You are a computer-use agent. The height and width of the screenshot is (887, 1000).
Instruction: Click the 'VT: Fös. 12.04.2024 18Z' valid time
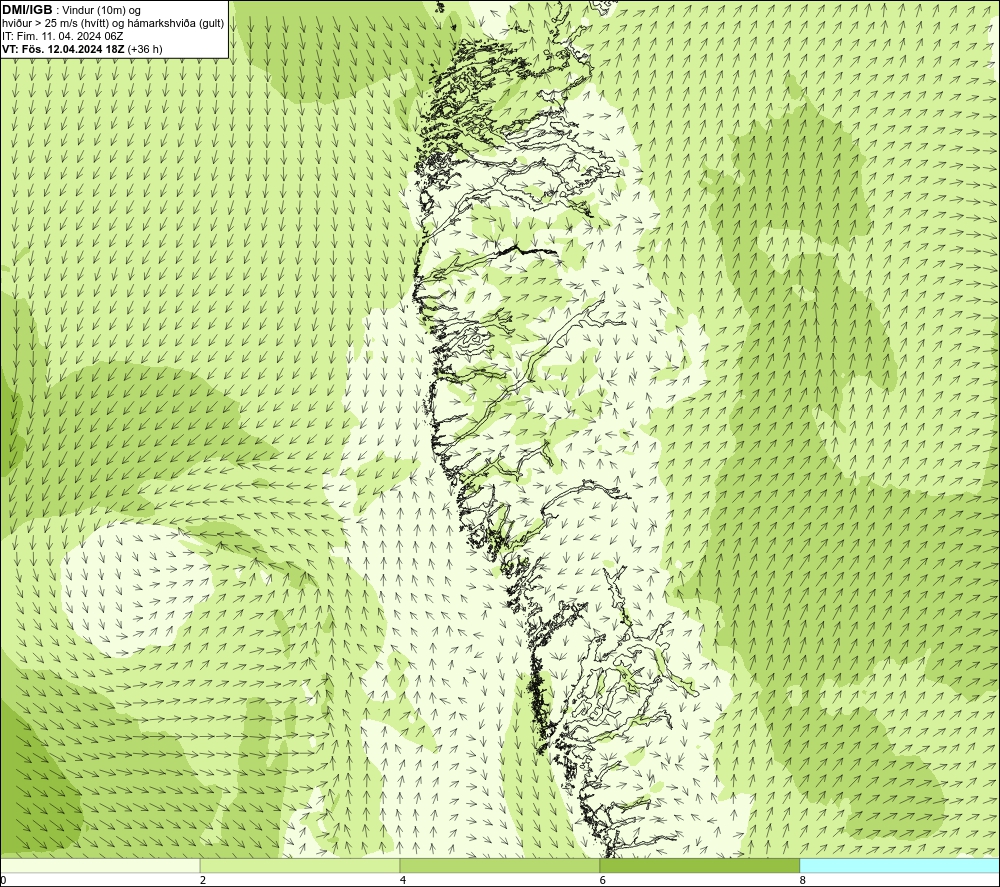click(63, 49)
